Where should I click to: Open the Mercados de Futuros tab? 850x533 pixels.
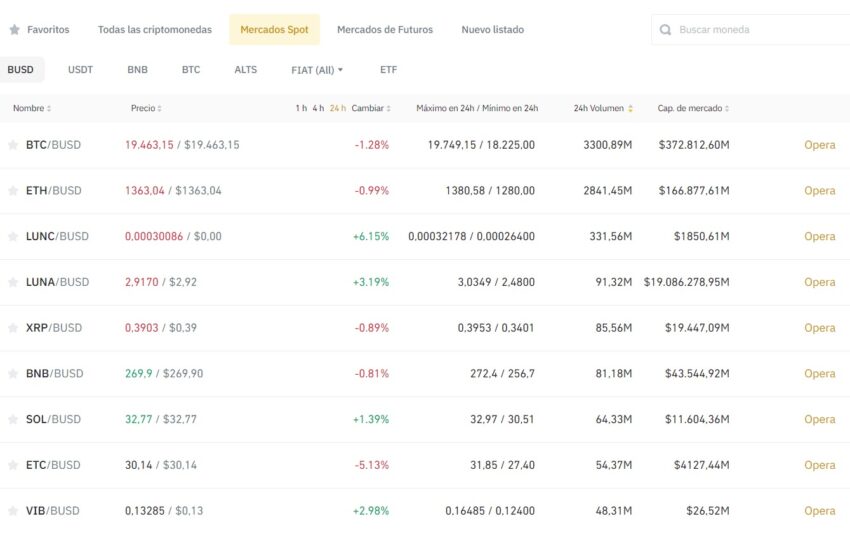click(385, 30)
